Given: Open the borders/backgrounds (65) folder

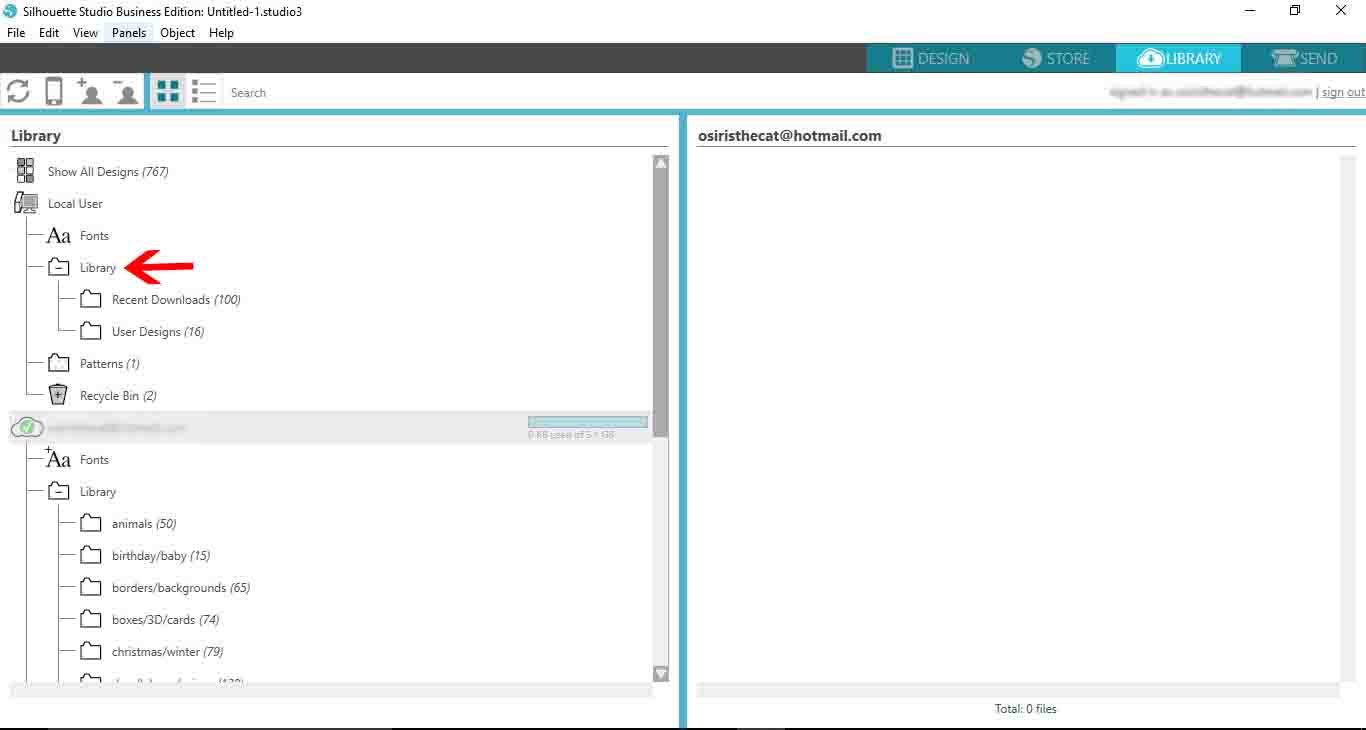Looking at the screenshot, I should (x=181, y=588).
